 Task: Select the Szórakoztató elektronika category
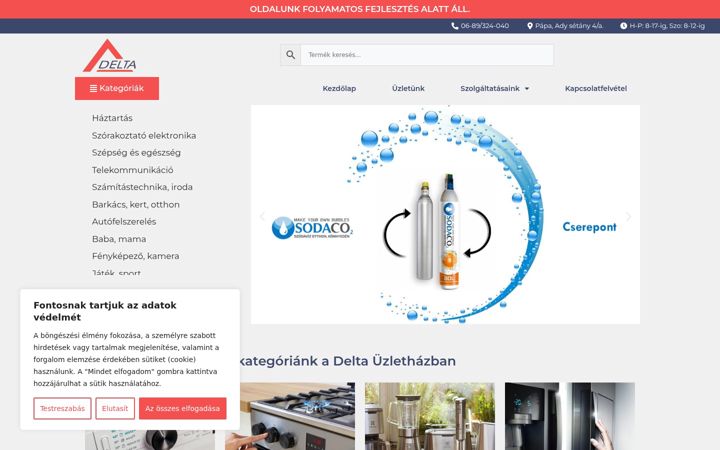(x=144, y=135)
